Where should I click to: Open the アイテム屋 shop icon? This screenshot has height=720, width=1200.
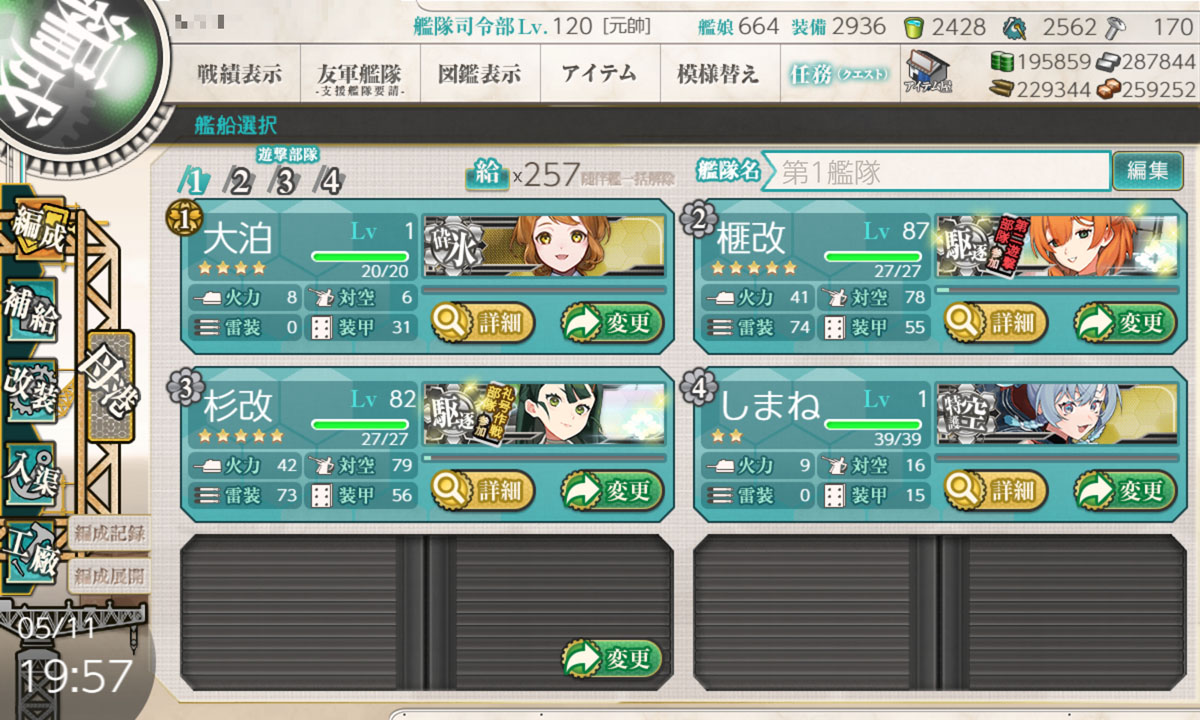[928, 72]
